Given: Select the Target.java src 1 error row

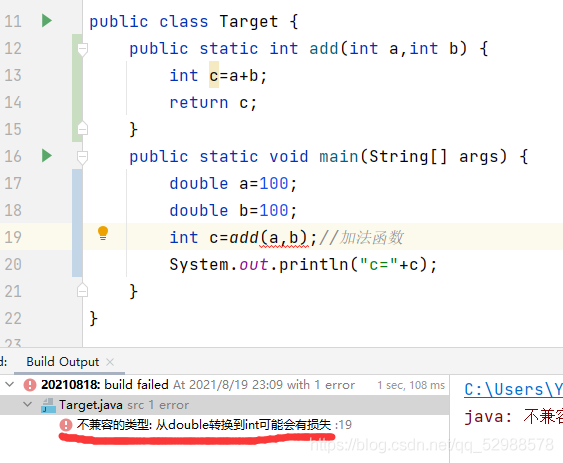Looking at the screenshot, I should pos(224,405).
